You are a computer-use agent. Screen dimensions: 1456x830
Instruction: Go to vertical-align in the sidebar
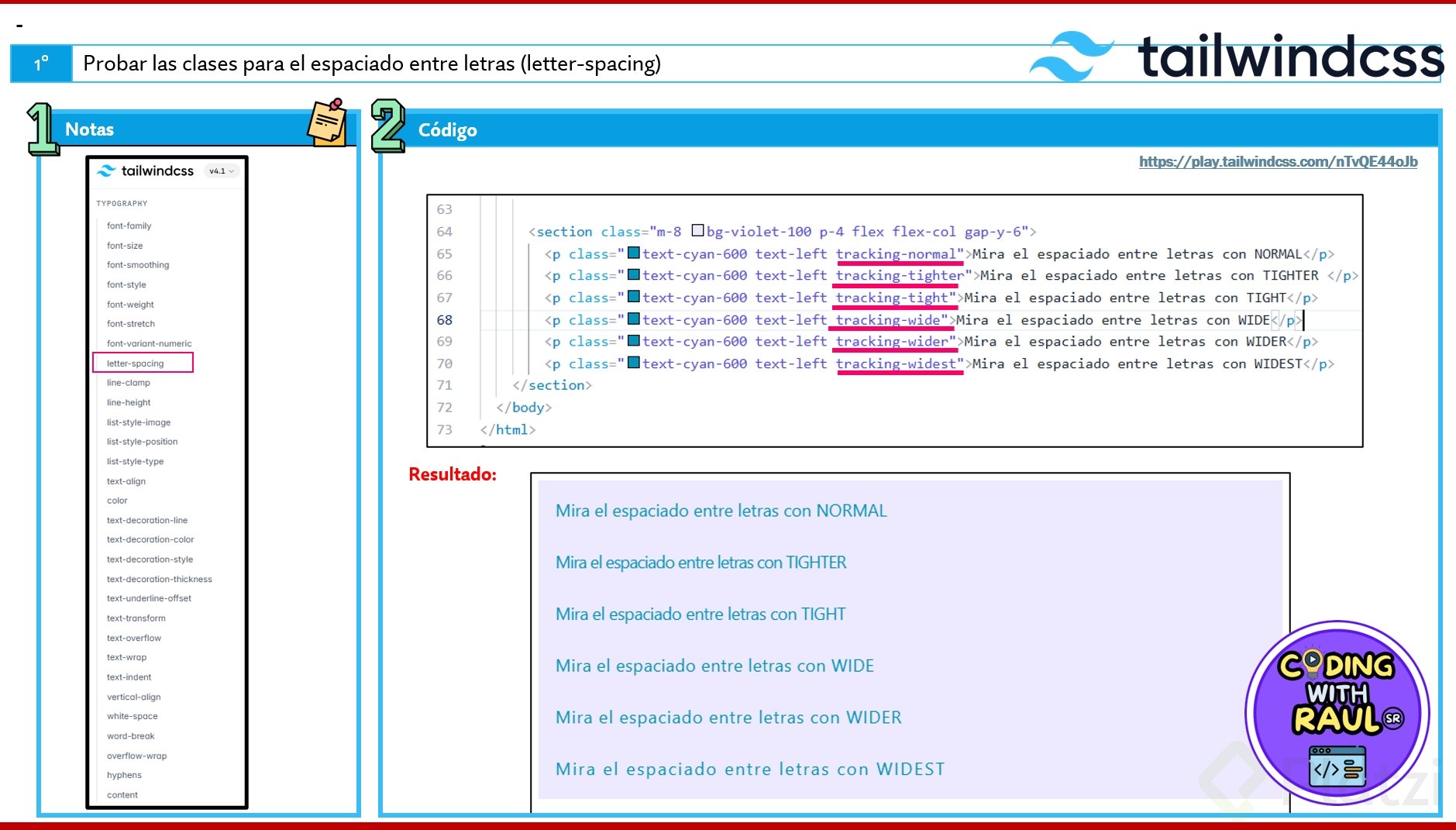tap(134, 697)
